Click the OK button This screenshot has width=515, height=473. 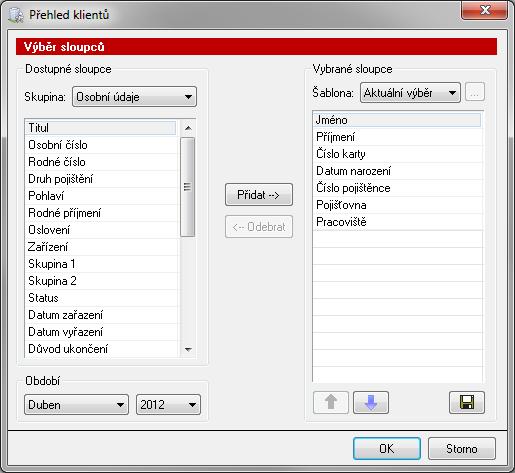[387, 449]
